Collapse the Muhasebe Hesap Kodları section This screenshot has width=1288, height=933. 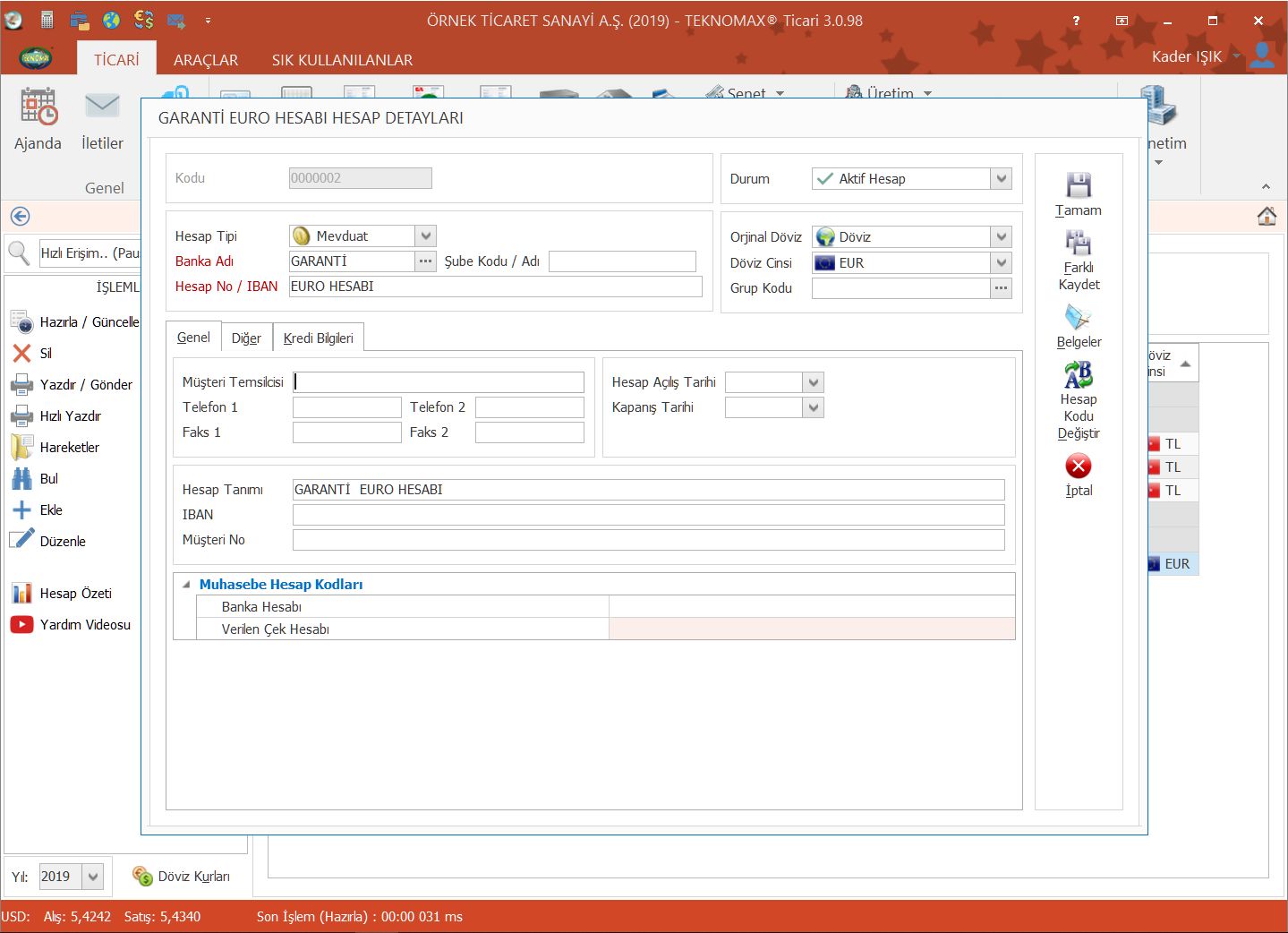[x=186, y=585]
